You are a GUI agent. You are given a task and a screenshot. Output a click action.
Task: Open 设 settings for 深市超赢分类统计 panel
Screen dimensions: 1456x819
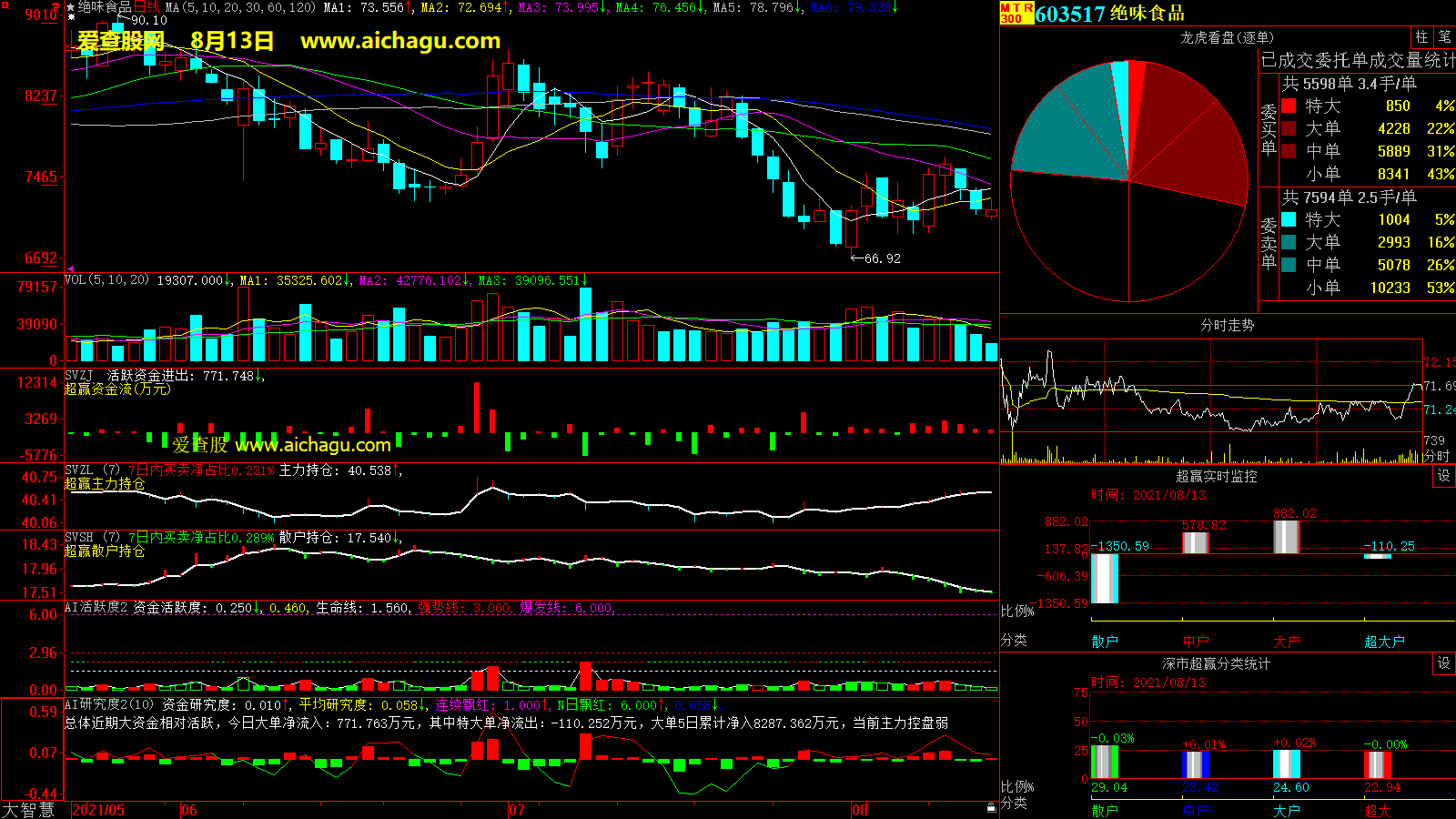tap(1444, 663)
